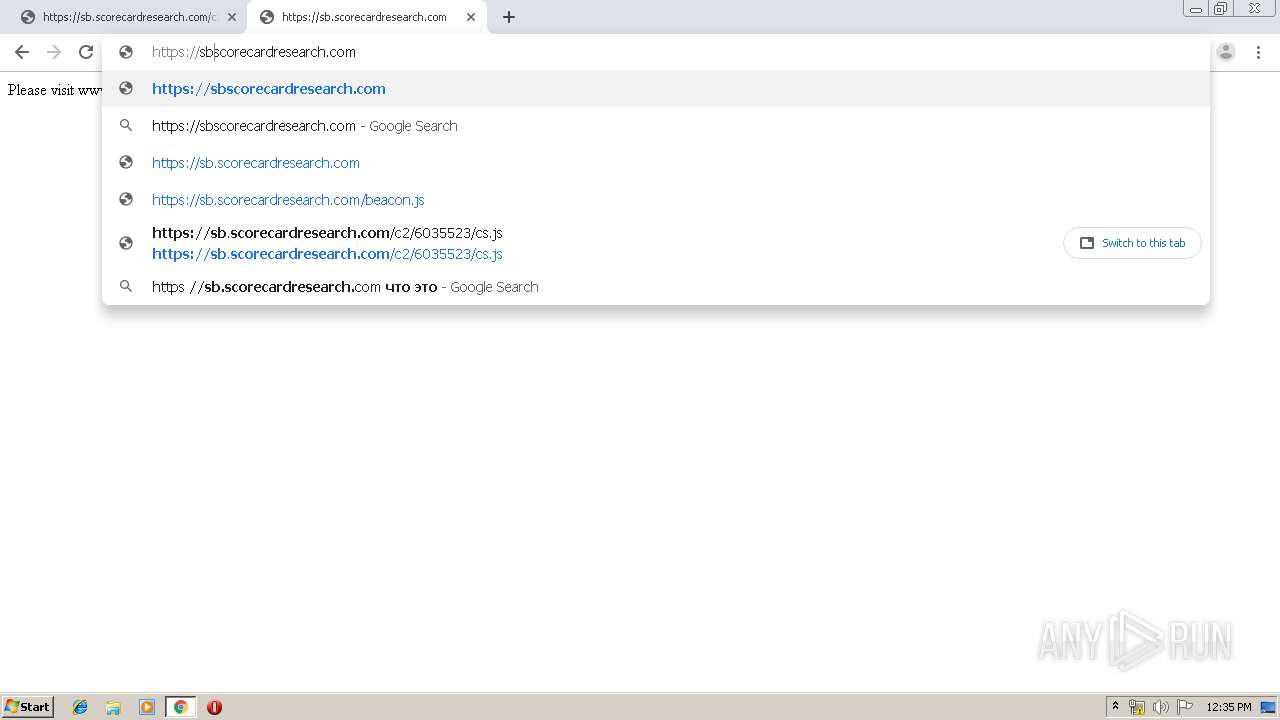Go forward with the forward arrow

[54, 52]
